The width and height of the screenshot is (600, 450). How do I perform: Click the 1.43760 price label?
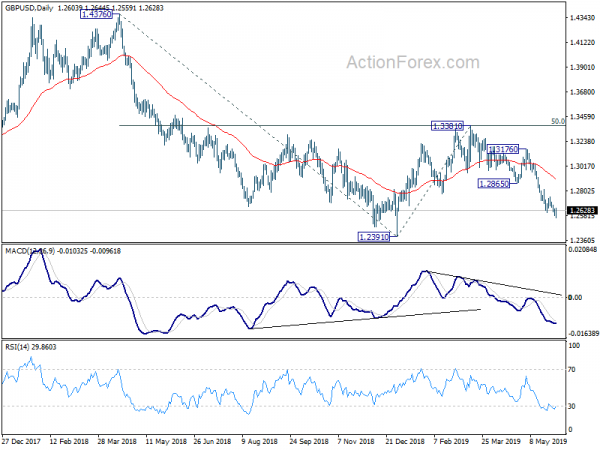click(97, 15)
